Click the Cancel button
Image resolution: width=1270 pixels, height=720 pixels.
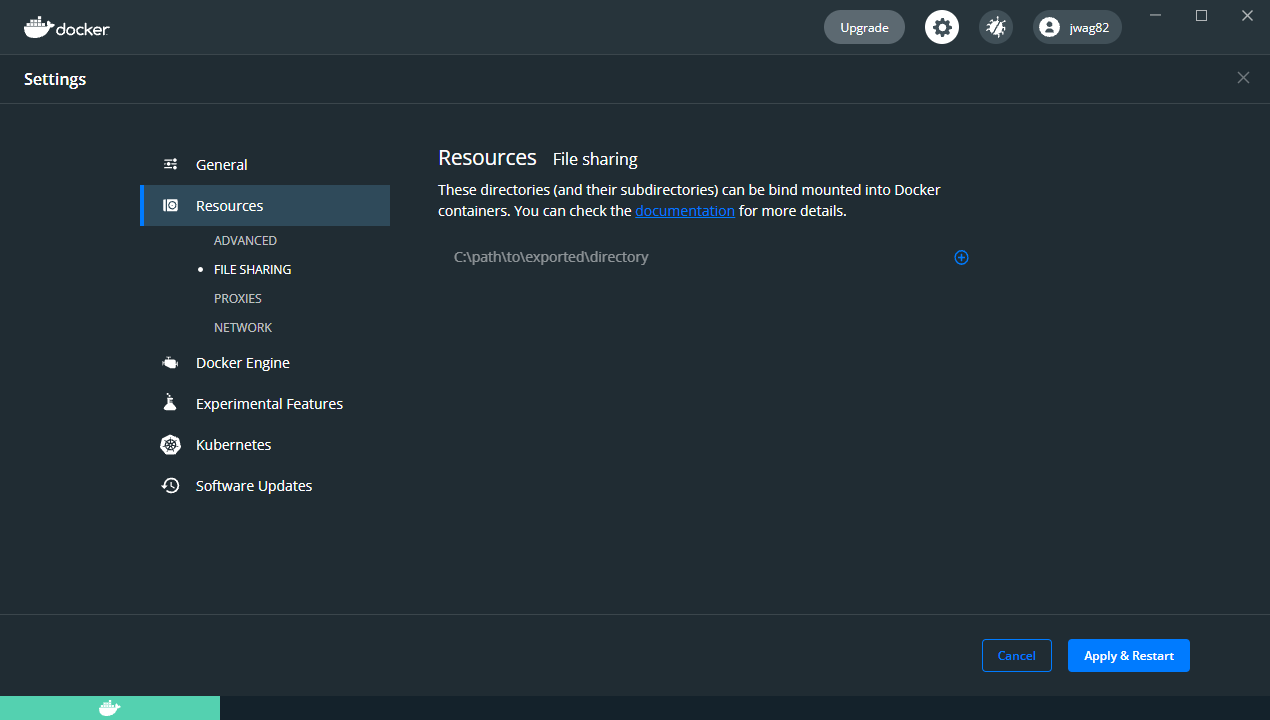pos(1016,655)
